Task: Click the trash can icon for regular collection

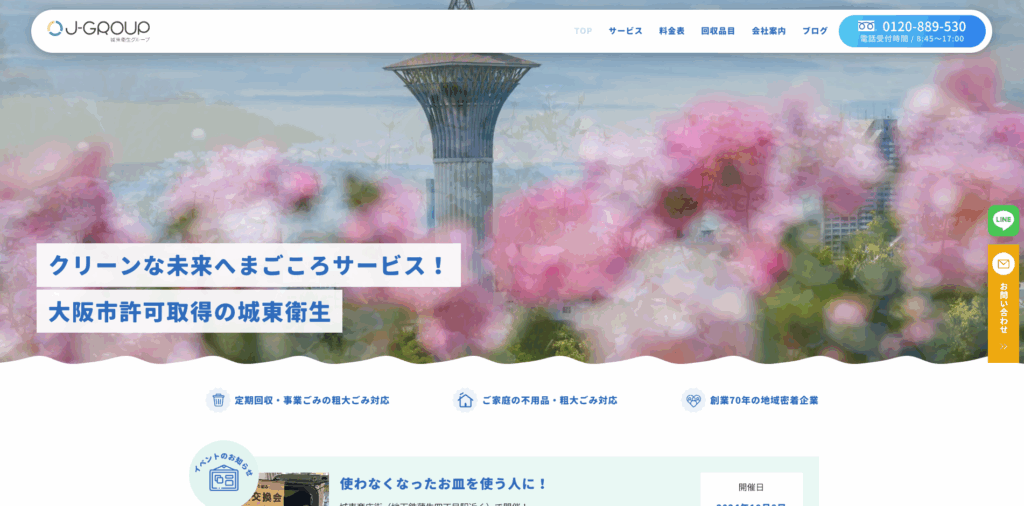Action: point(217,400)
